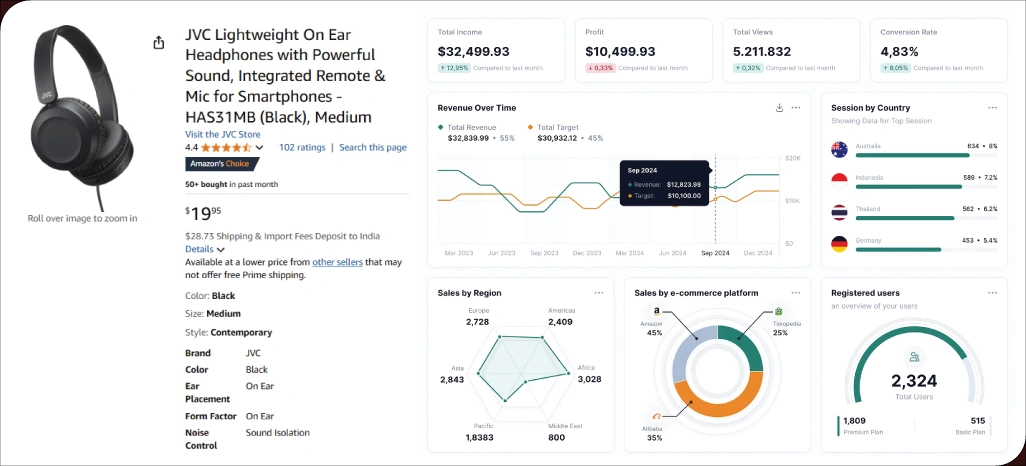1026x466 pixels.
Task: Download the Revenue Over Time chart
Action: tap(779, 108)
